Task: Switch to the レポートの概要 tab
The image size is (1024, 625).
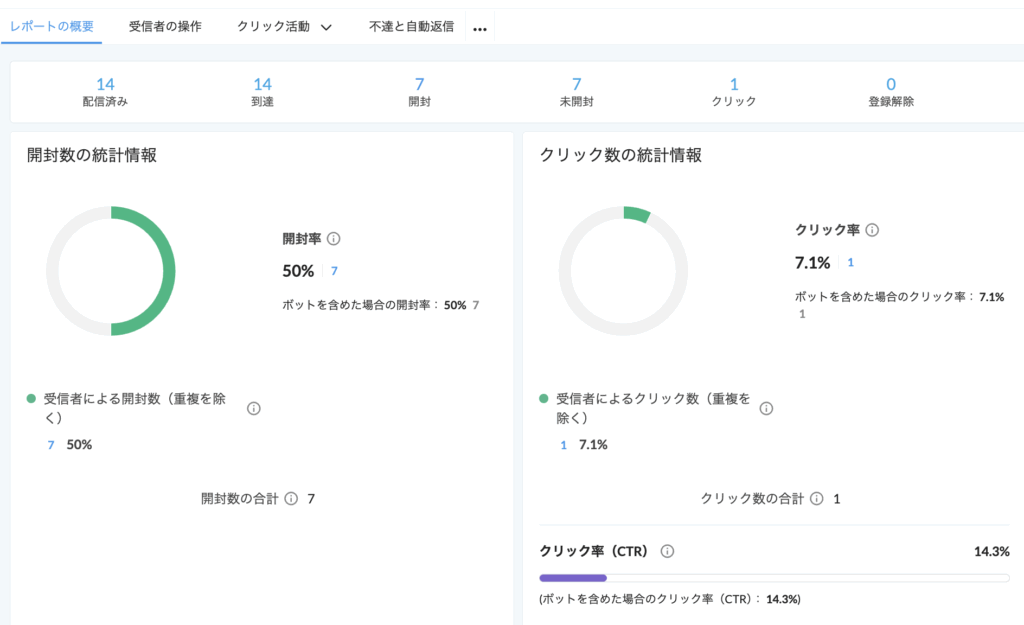Action: (52, 26)
